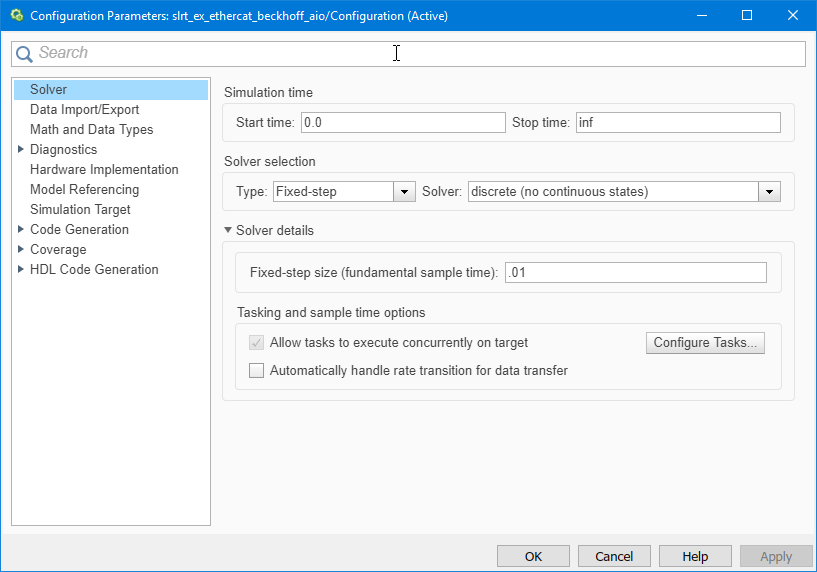Toggle automatic rate transition handling checkbox
Image resolution: width=817 pixels, height=572 pixels.
coord(257,371)
